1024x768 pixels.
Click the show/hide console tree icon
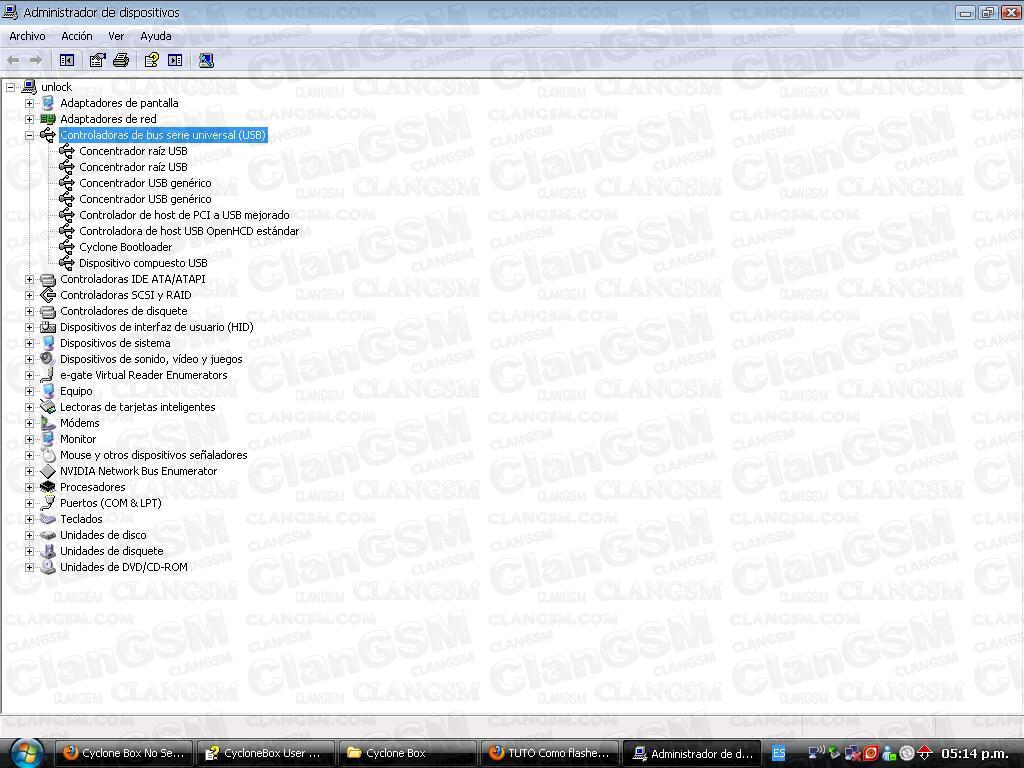click(x=67, y=61)
